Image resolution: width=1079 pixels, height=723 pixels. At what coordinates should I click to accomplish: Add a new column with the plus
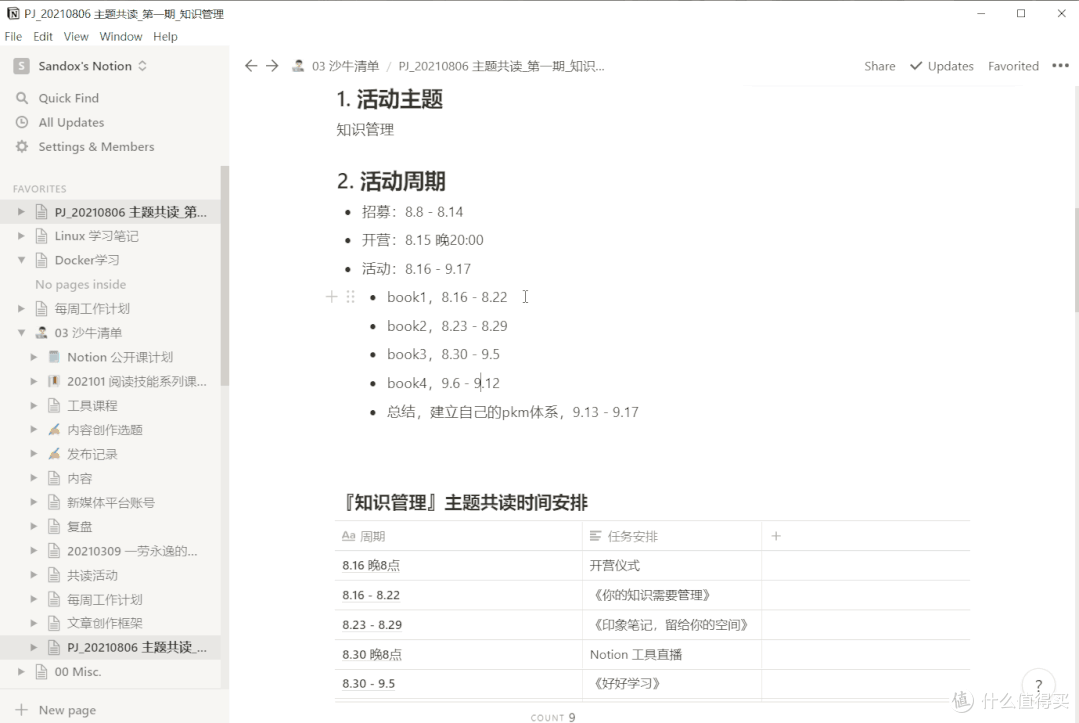pyautogui.click(x=775, y=536)
